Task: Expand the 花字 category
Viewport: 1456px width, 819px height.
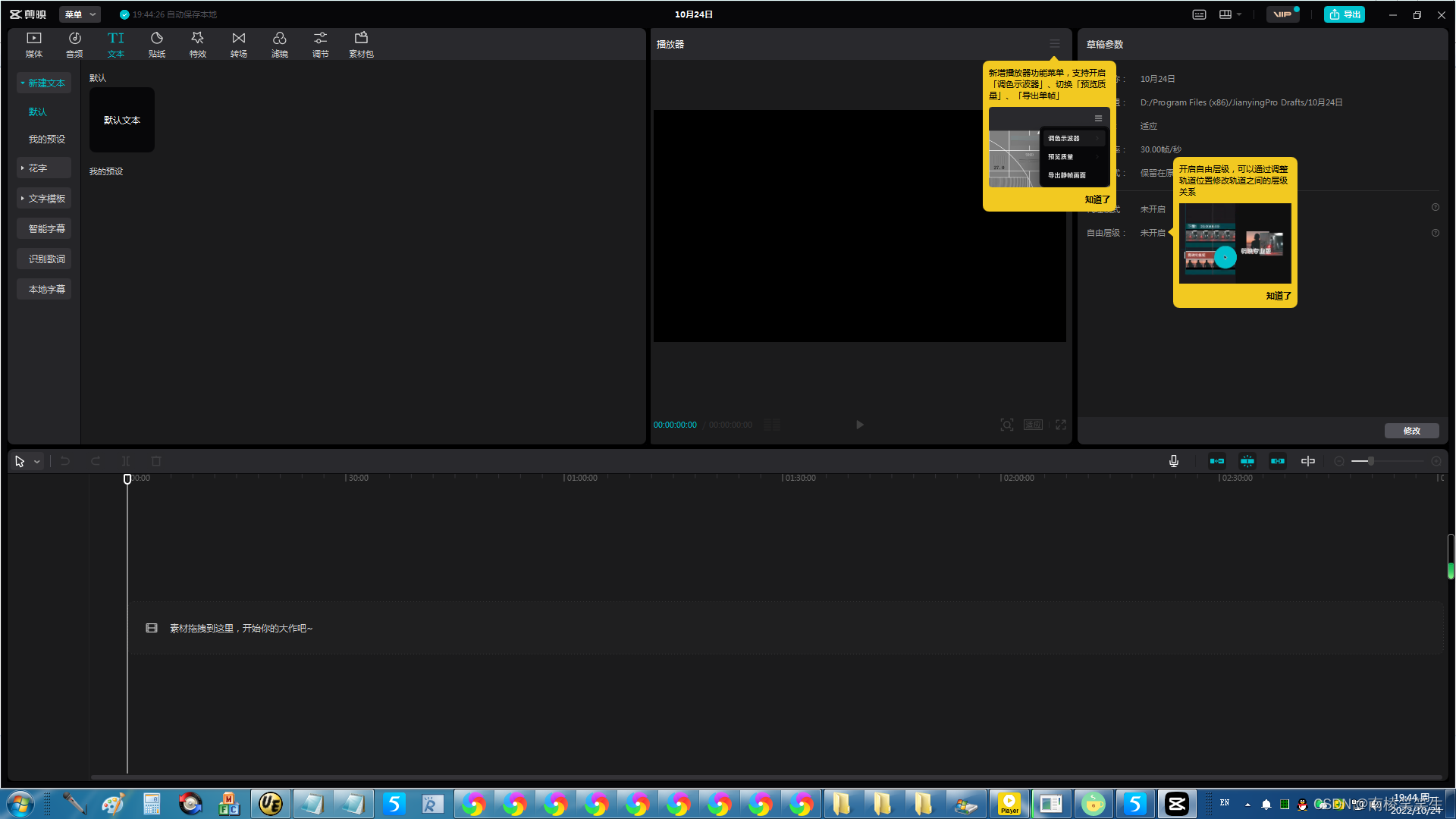Action: tap(44, 168)
